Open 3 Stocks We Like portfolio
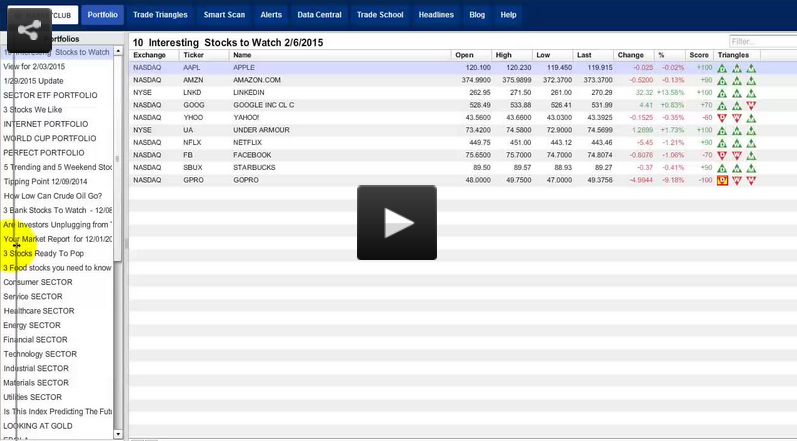This screenshot has width=797, height=441. click(33, 109)
